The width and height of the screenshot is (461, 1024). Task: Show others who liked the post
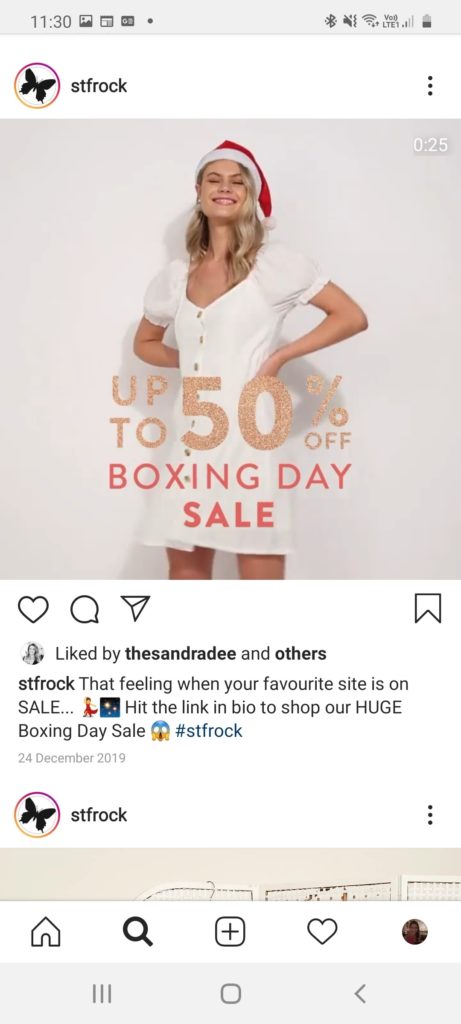(x=300, y=653)
